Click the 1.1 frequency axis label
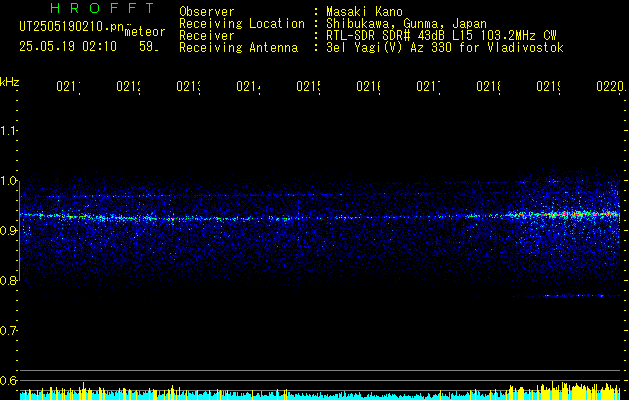 click(x=9, y=131)
